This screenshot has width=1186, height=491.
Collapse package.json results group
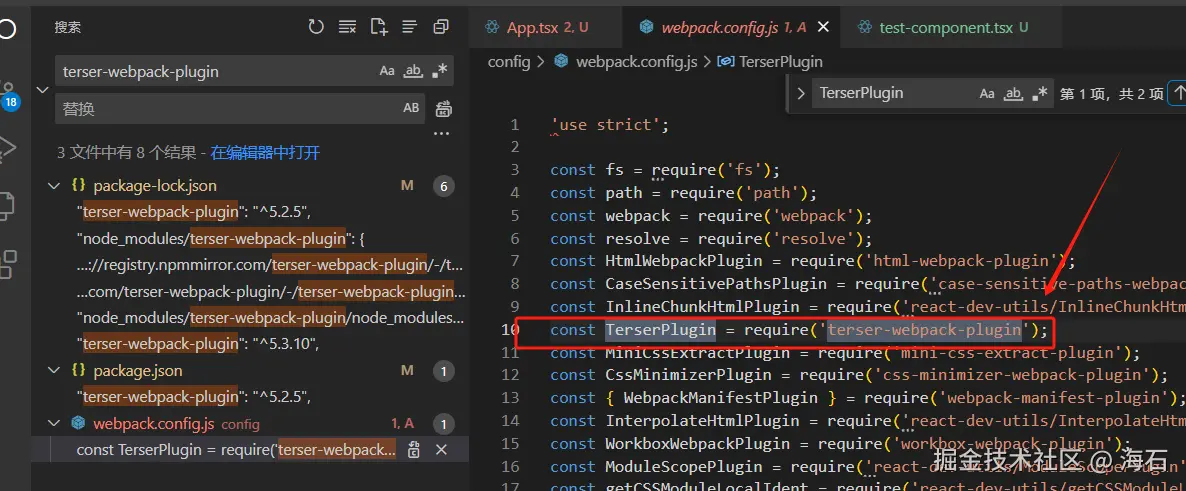pos(54,371)
